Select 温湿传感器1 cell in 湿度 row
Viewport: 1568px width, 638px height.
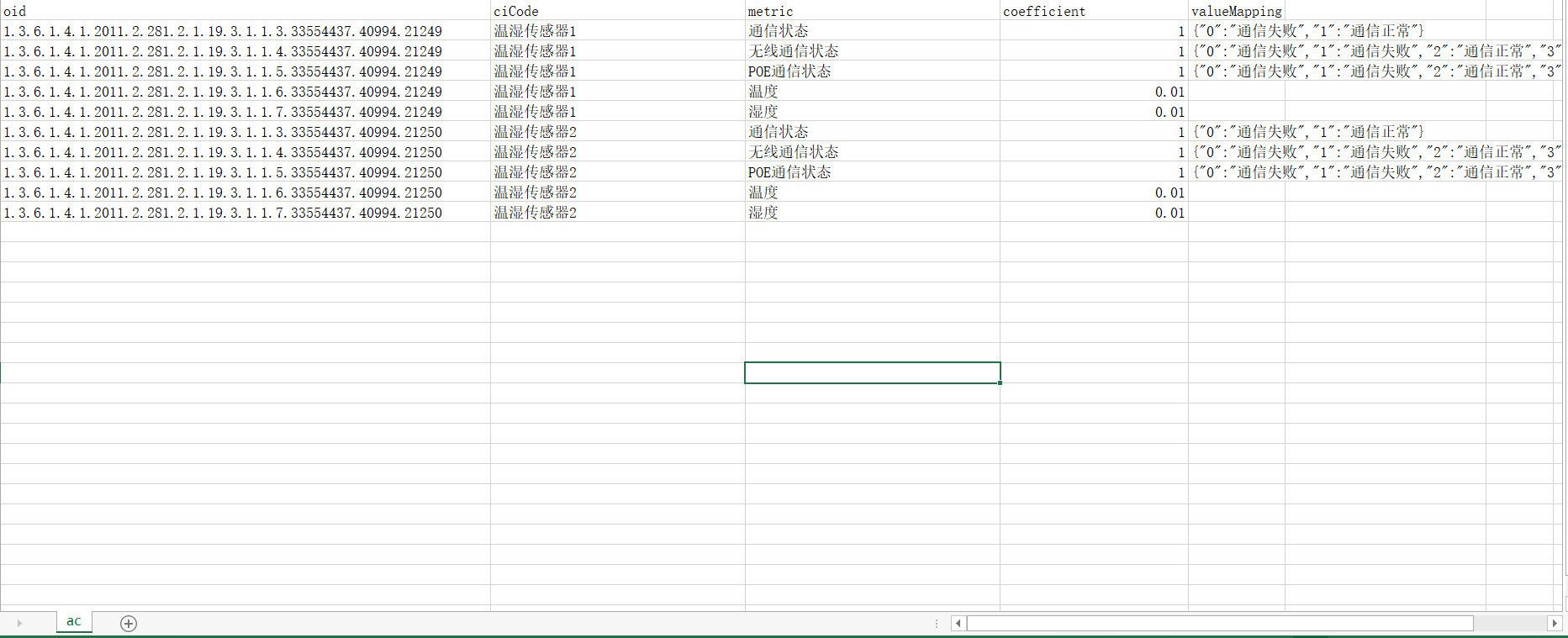coord(618,112)
